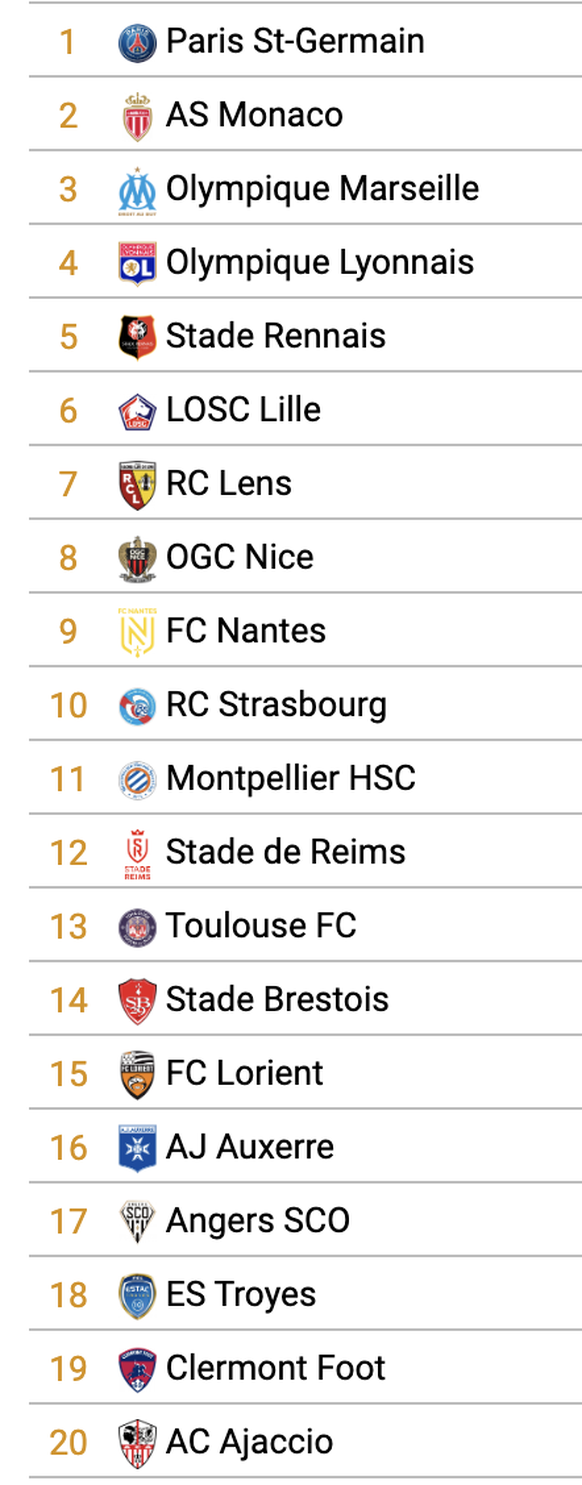Click the RC Lens crest icon

[137, 485]
